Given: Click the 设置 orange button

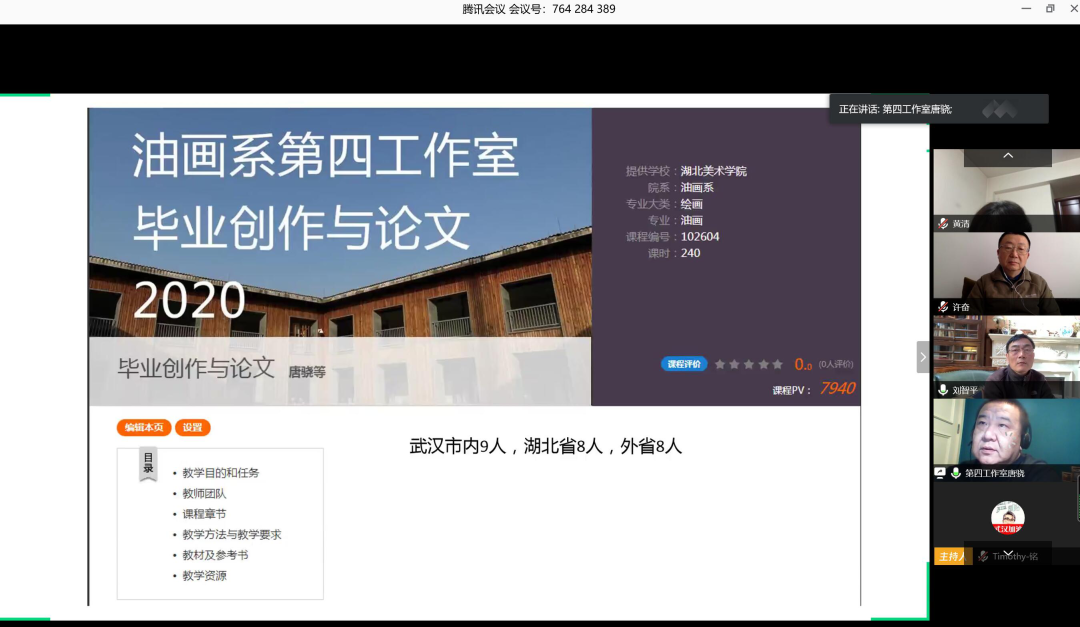Looking at the screenshot, I should coord(193,427).
